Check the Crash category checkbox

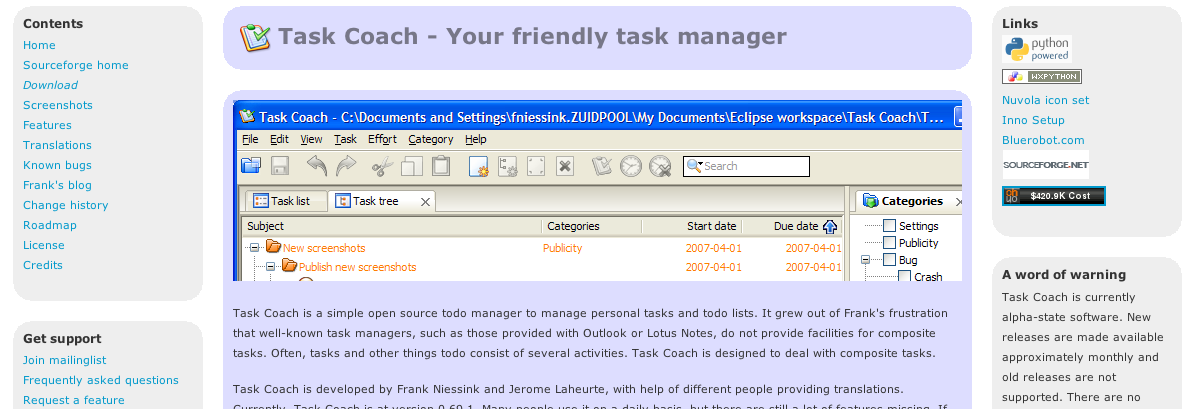[x=905, y=276]
